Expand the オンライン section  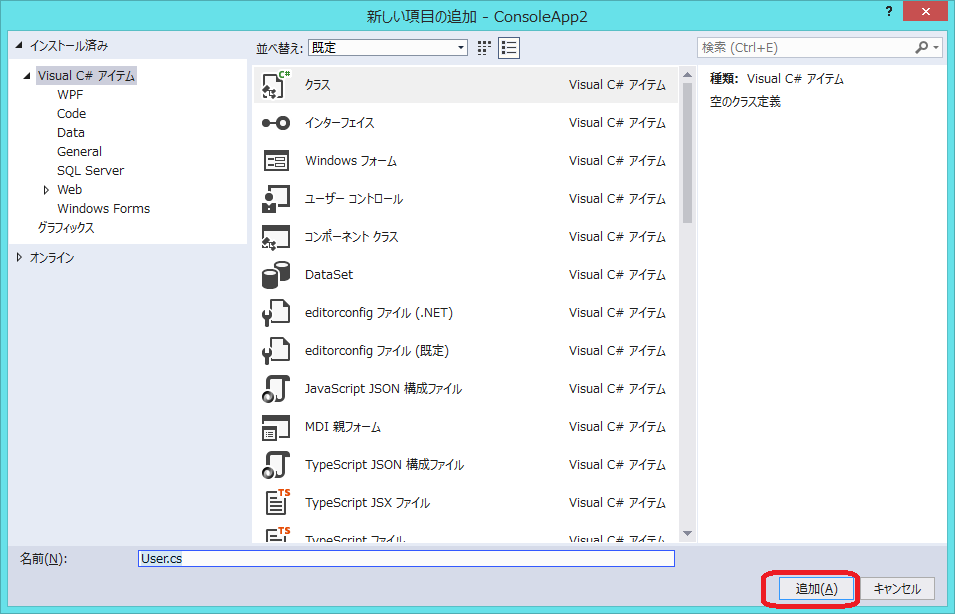pos(19,257)
